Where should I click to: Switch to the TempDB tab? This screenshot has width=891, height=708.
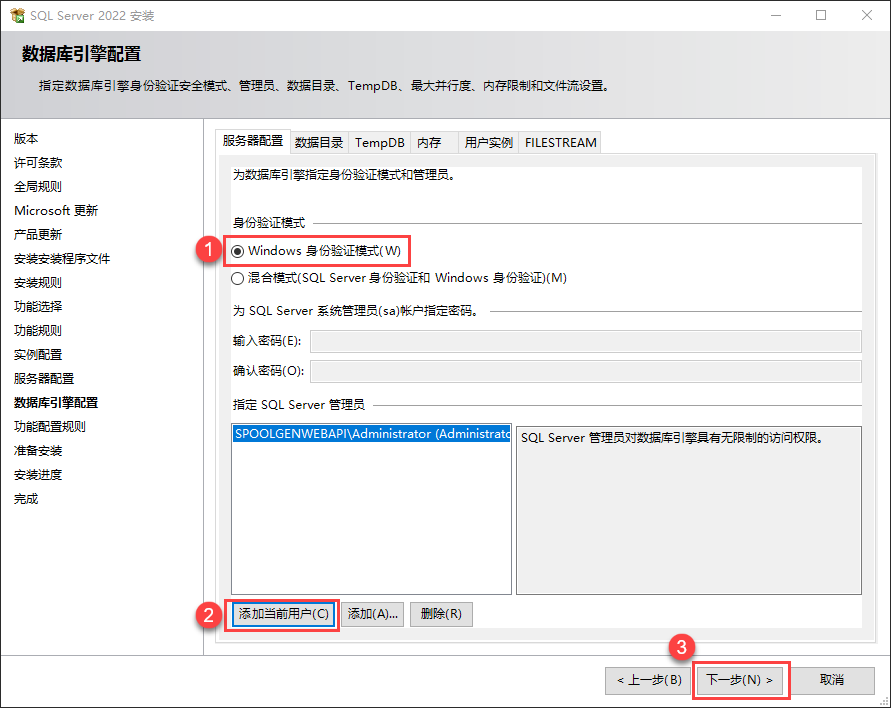tap(380, 143)
